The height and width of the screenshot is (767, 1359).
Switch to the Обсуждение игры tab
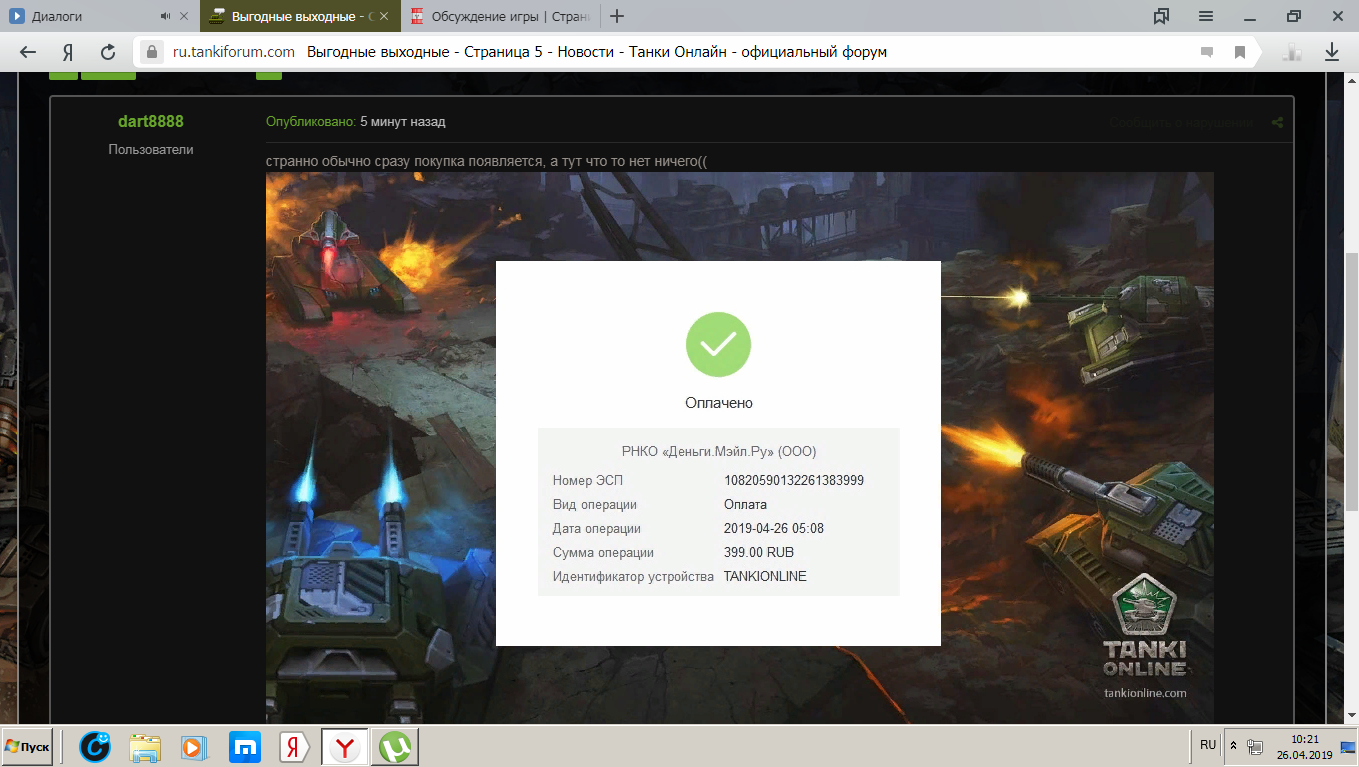click(500, 17)
